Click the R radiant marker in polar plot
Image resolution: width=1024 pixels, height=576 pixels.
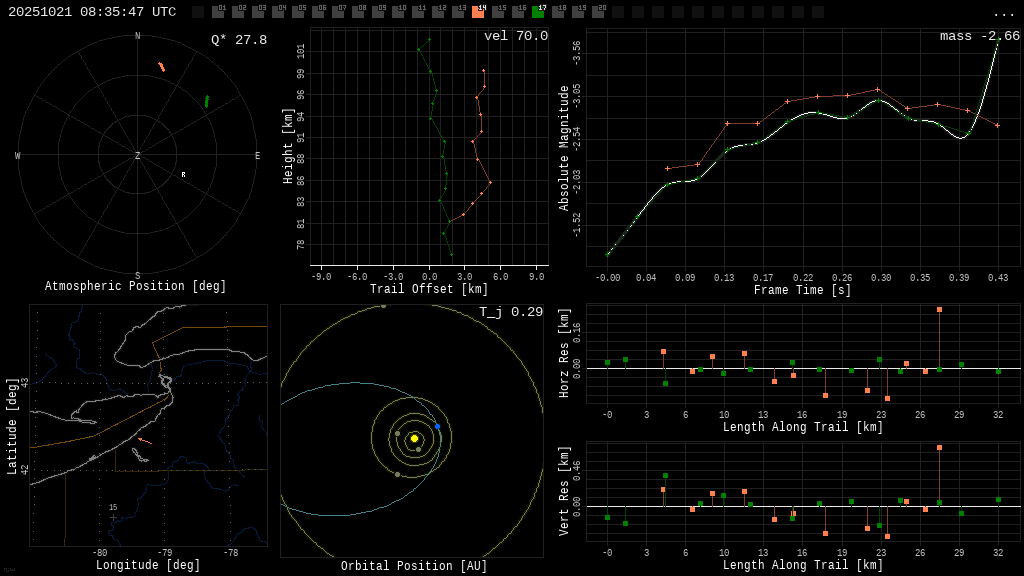click(183, 175)
